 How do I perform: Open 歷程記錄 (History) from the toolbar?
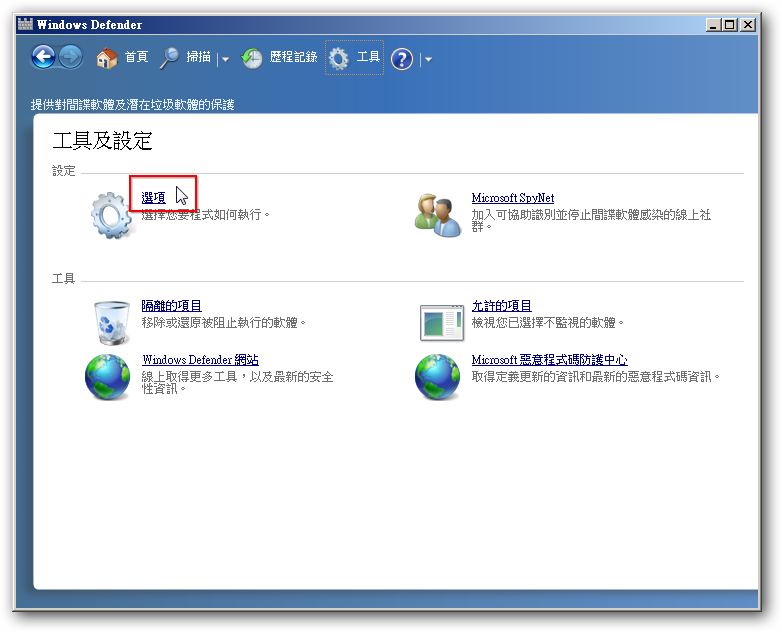pos(280,58)
